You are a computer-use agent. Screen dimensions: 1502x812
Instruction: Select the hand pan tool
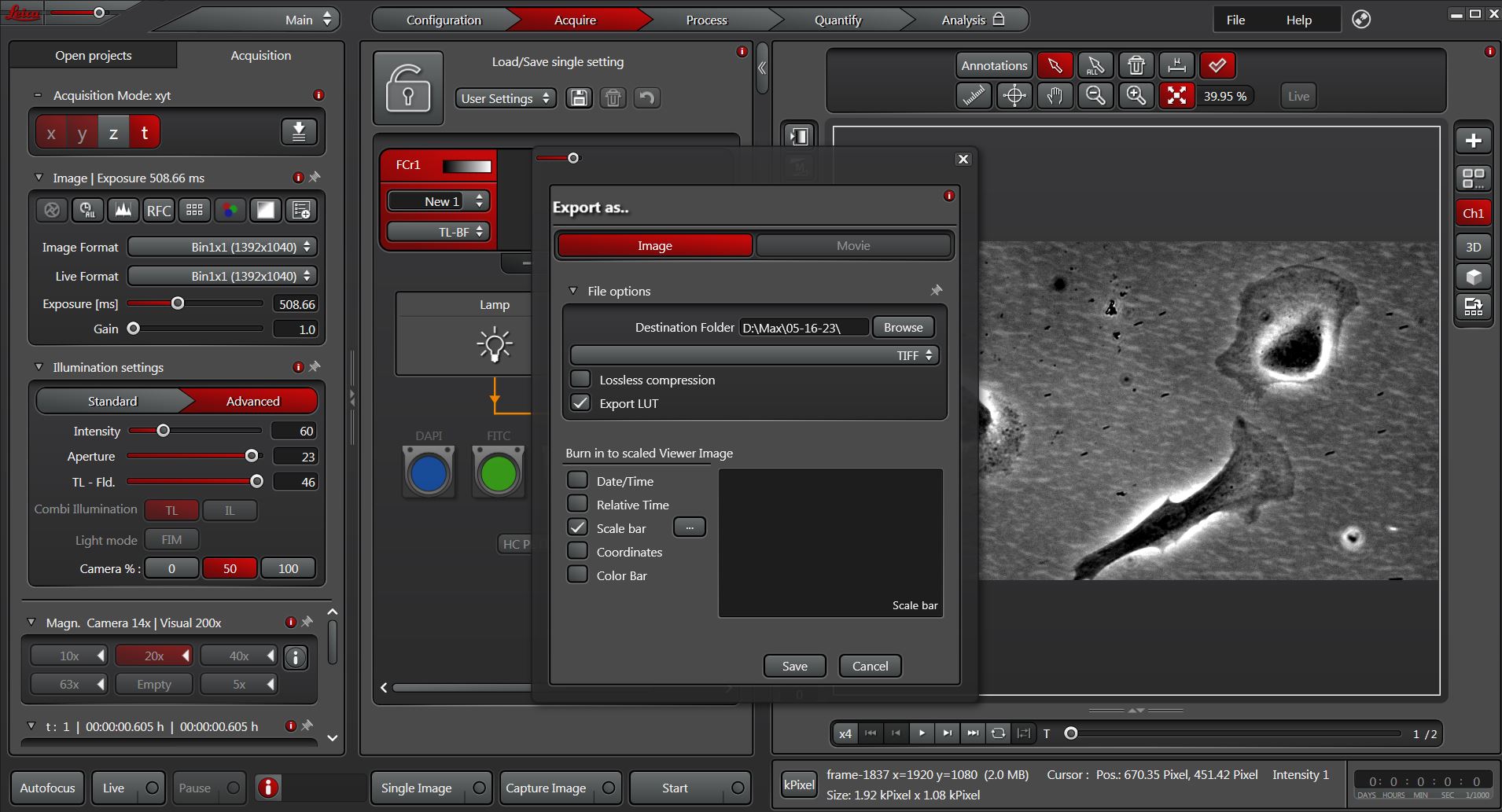coord(1055,96)
